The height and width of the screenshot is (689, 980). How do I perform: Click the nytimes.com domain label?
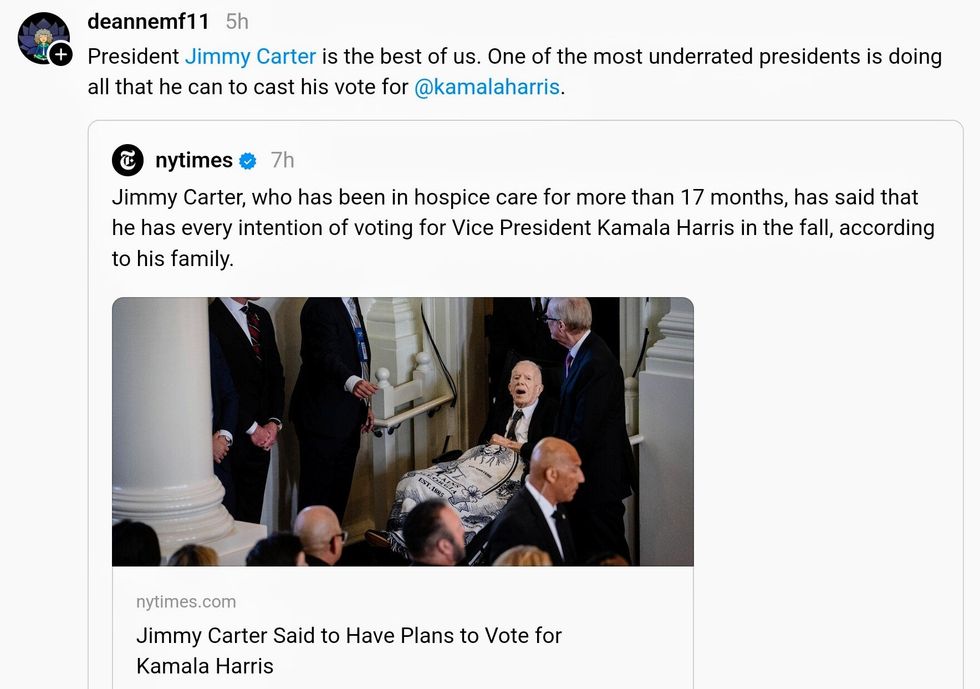[x=186, y=601]
